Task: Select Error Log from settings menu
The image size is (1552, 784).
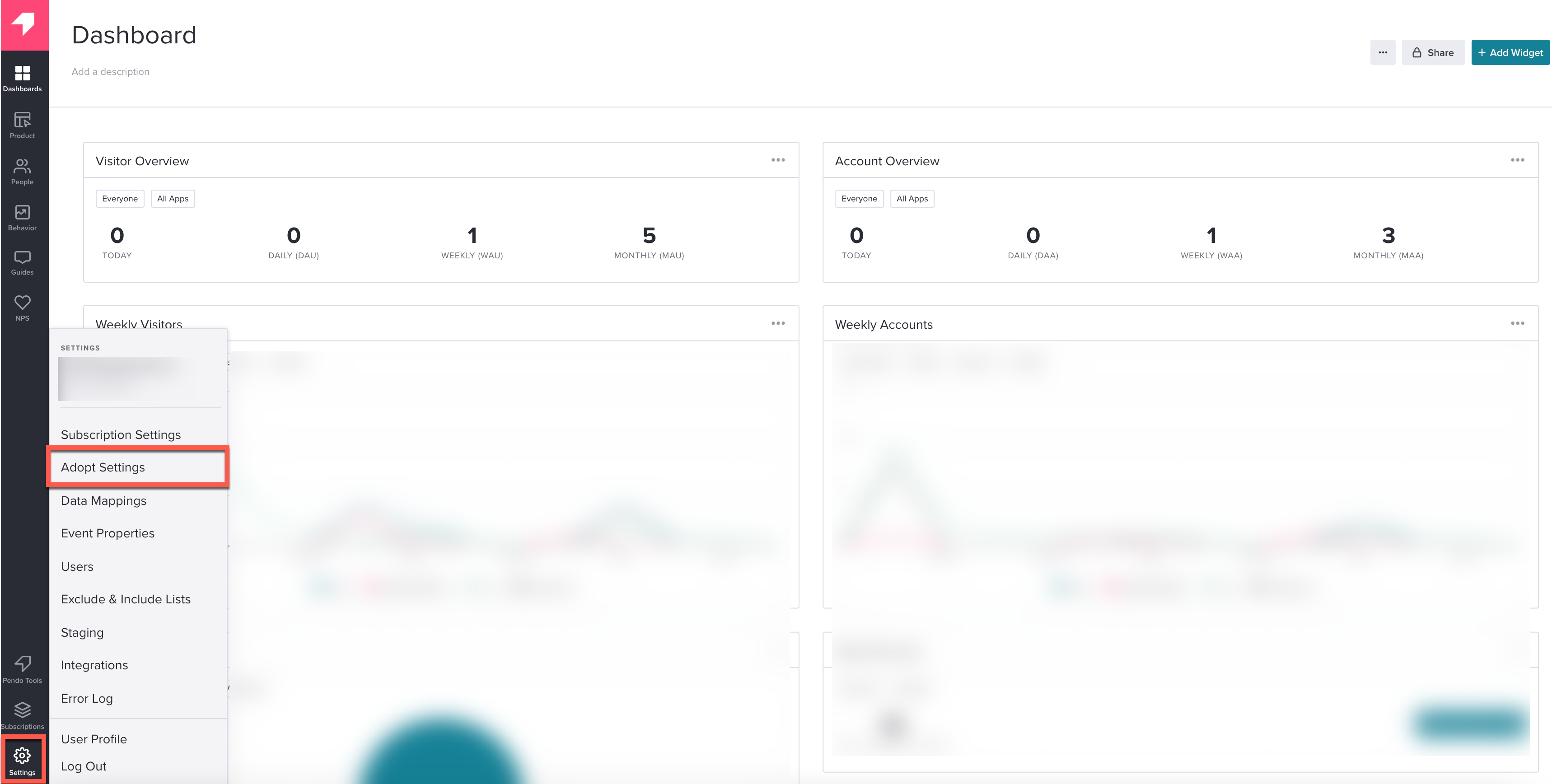Action: pyautogui.click(x=87, y=699)
